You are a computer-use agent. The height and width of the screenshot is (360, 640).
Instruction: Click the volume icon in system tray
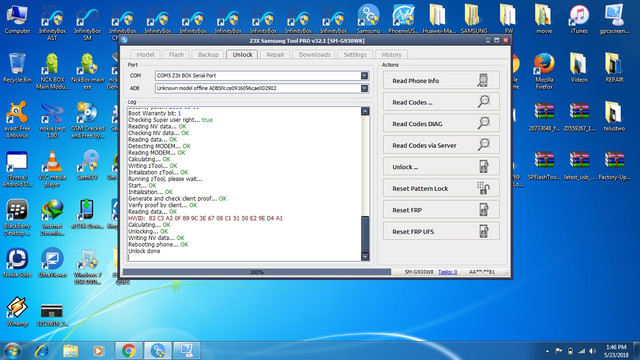pyautogui.click(x=593, y=351)
